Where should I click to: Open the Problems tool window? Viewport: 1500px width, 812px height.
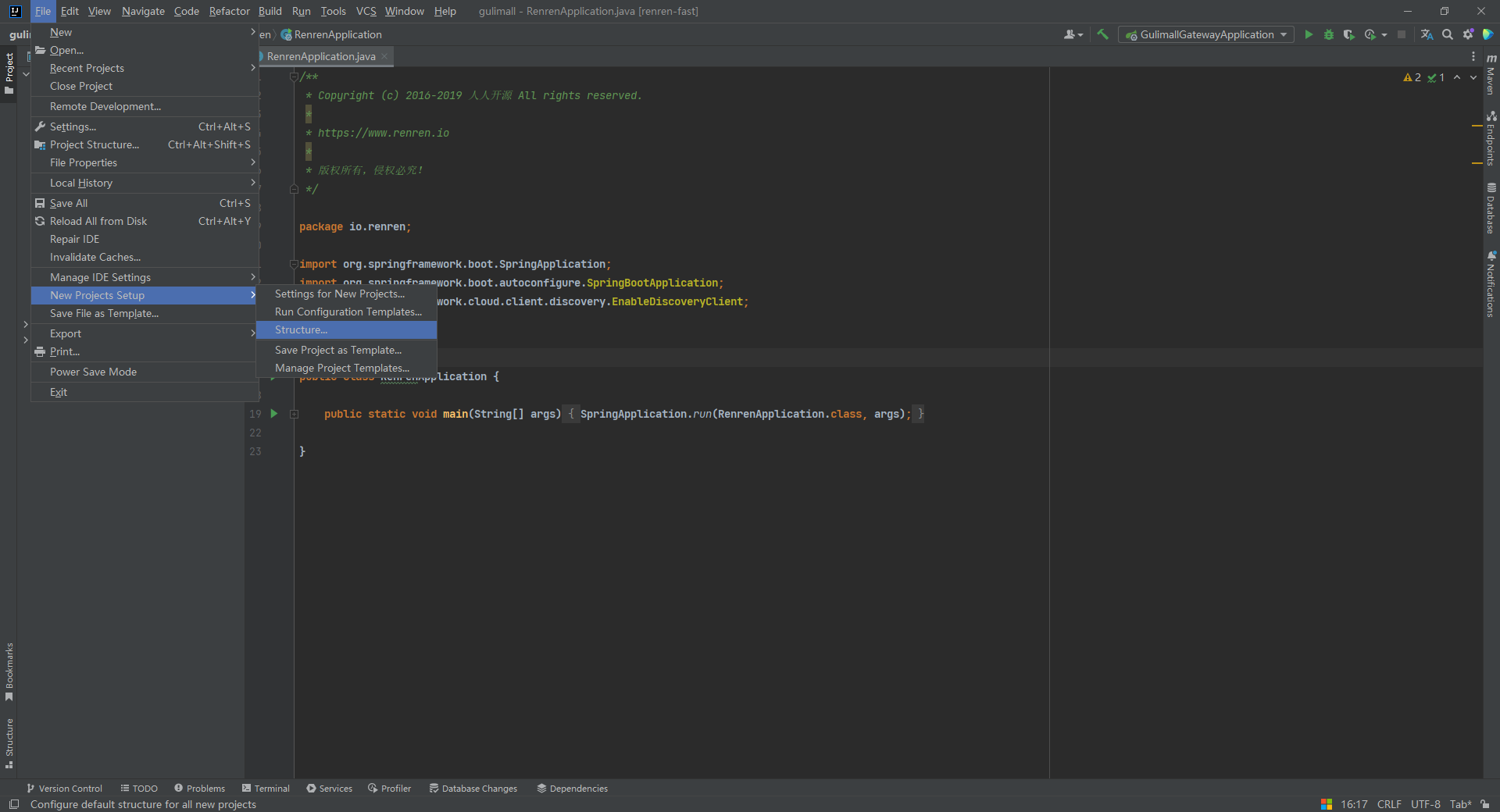199,789
